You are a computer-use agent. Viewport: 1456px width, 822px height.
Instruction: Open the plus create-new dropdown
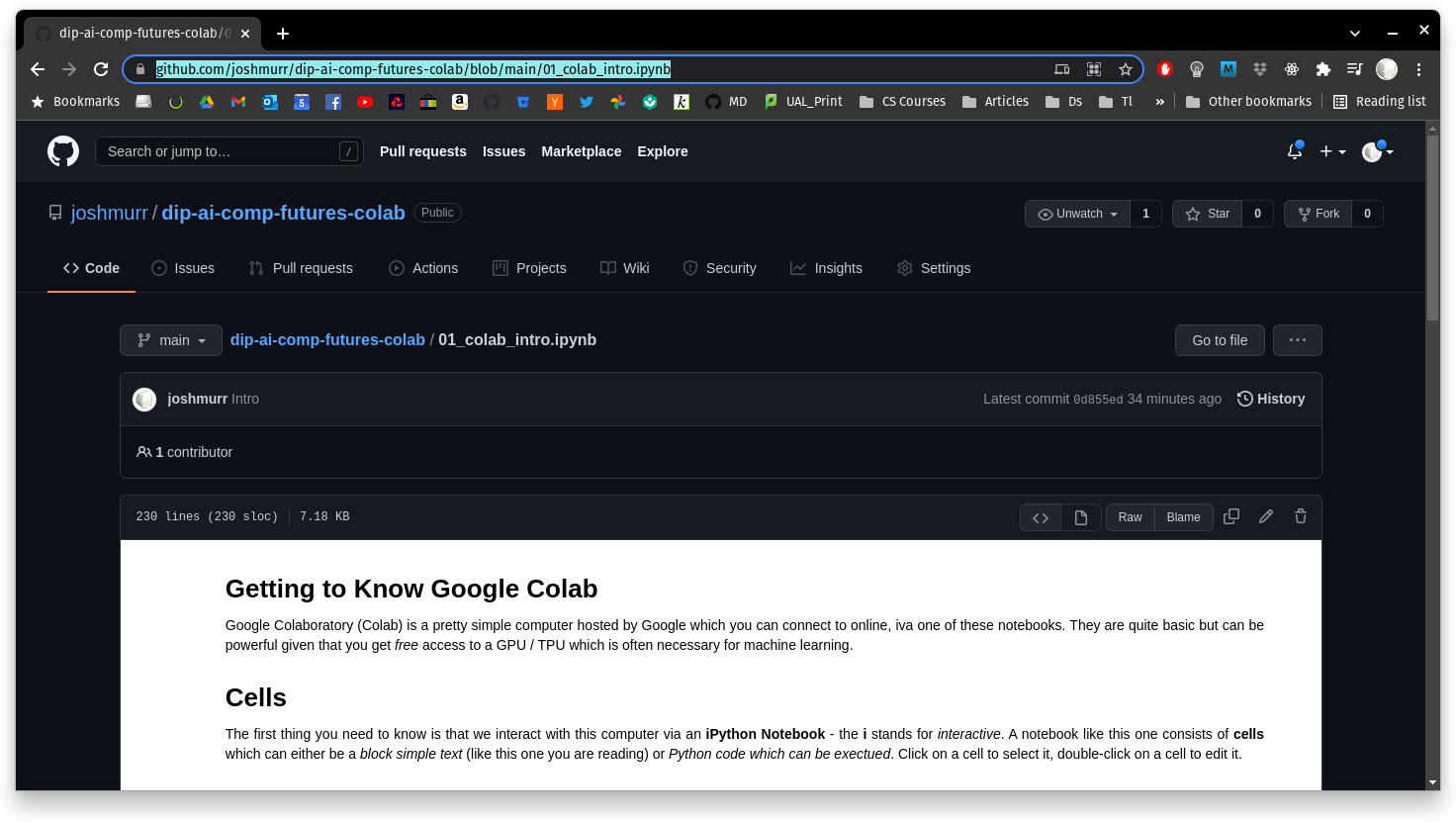pos(1332,151)
